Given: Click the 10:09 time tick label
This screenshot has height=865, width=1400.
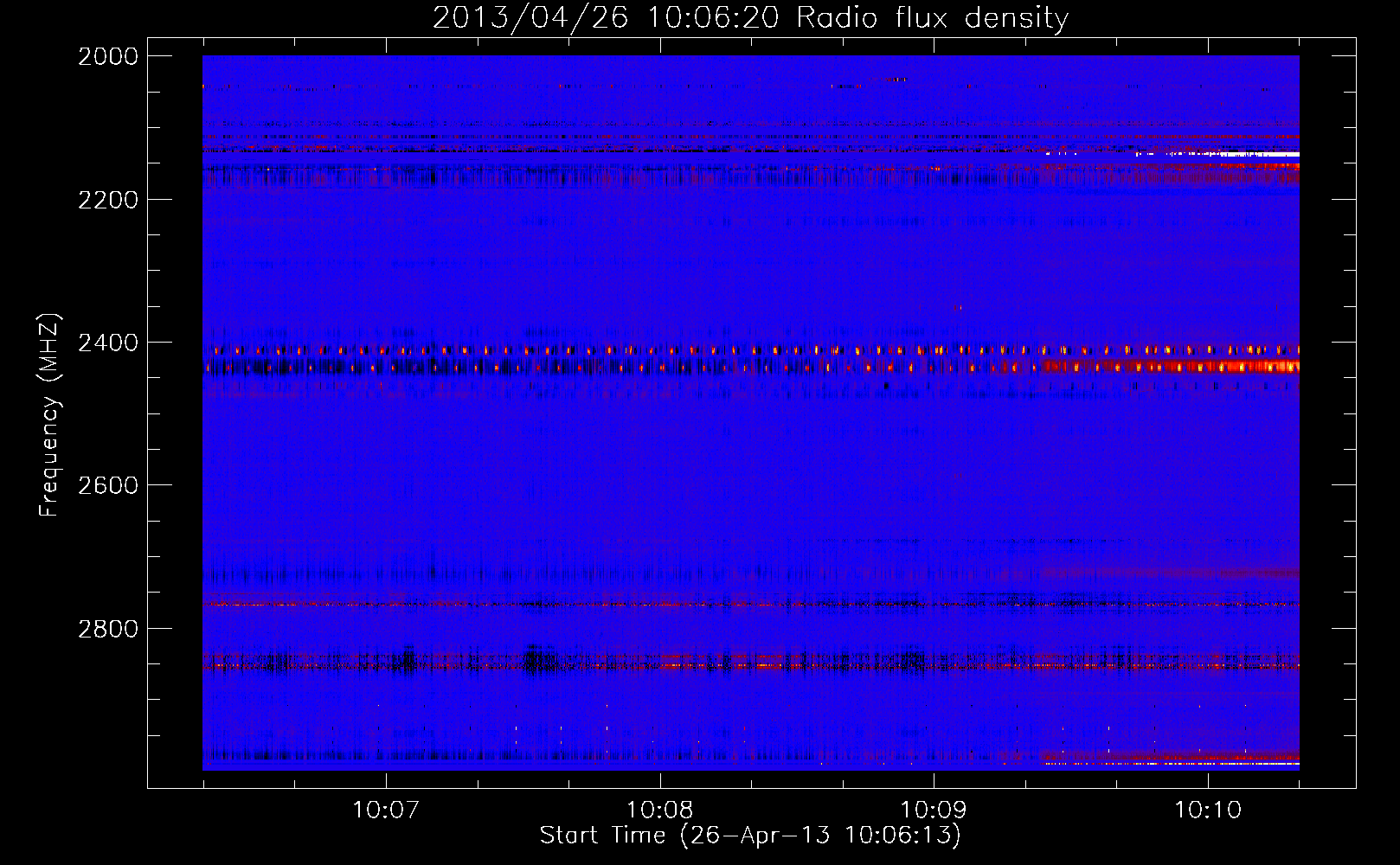Looking at the screenshot, I should (934, 810).
